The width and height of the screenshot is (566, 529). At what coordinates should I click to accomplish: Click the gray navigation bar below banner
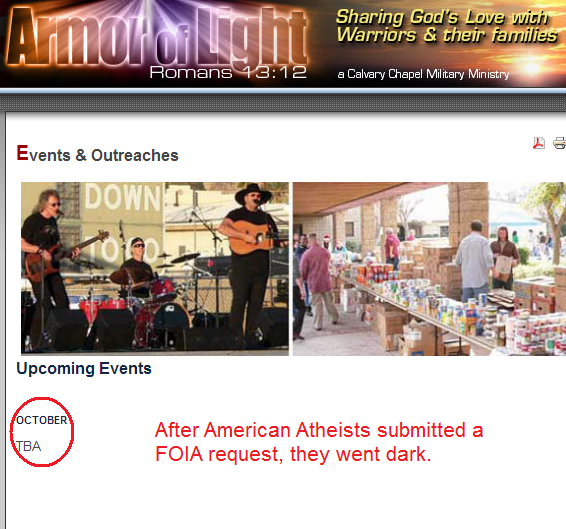[x=283, y=103]
